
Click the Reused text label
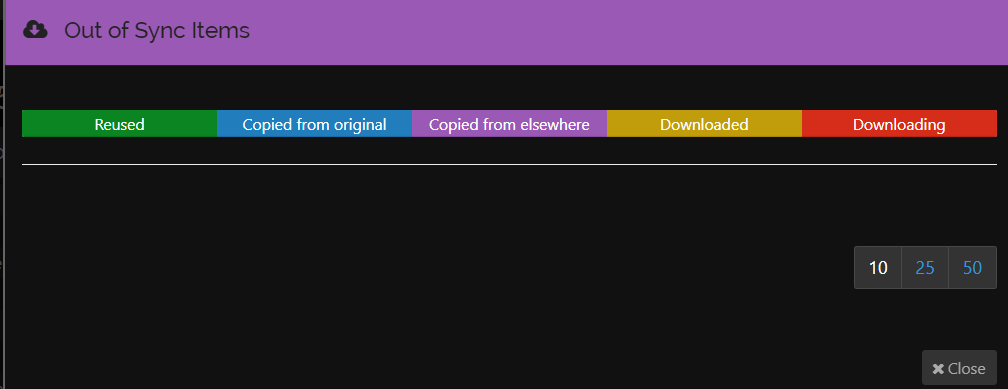pos(120,124)
